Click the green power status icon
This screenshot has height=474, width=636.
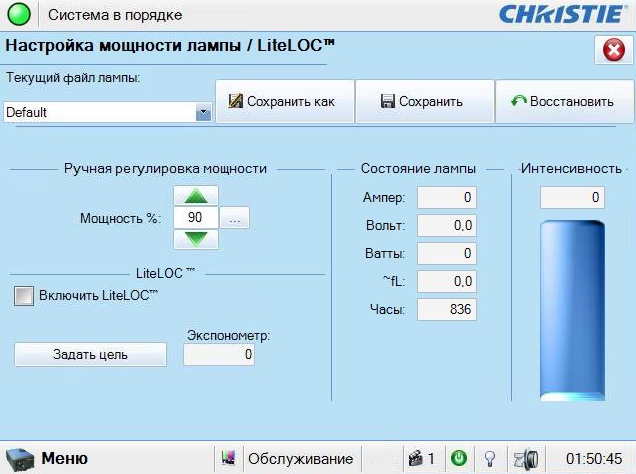point(458,458)
